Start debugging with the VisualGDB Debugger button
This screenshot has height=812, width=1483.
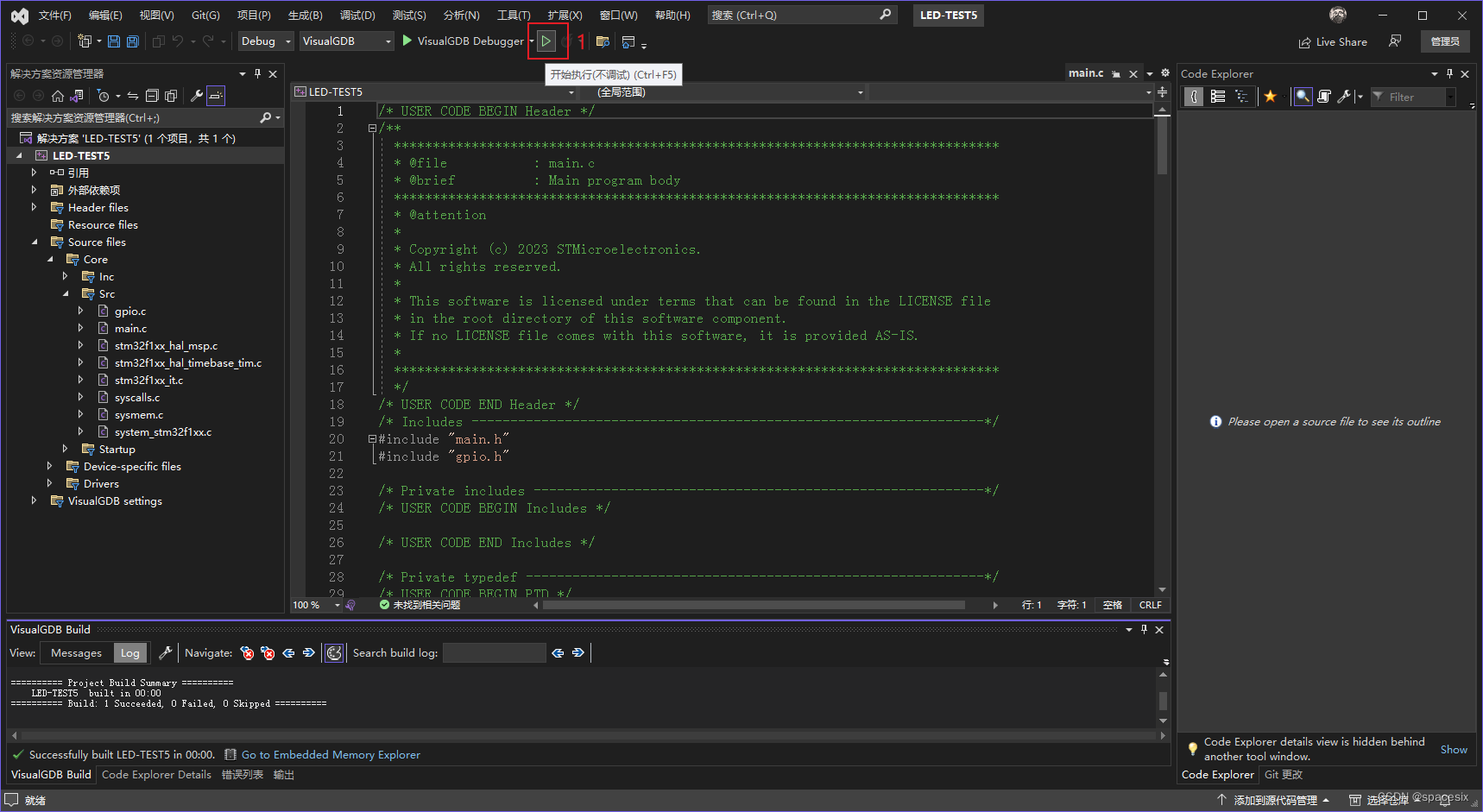[463, 41]
